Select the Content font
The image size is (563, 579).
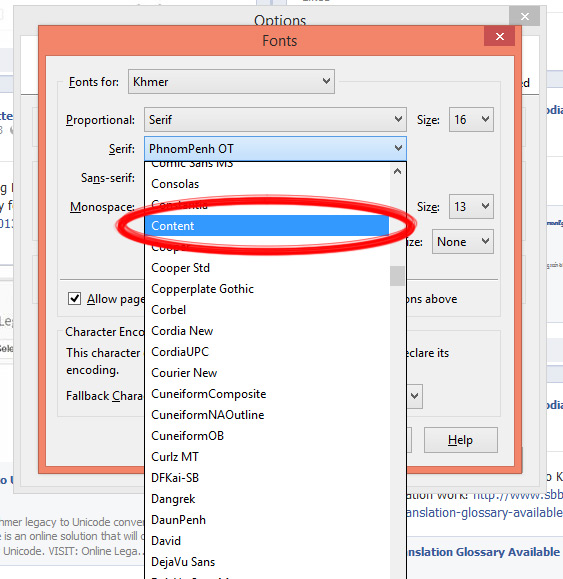267,226
